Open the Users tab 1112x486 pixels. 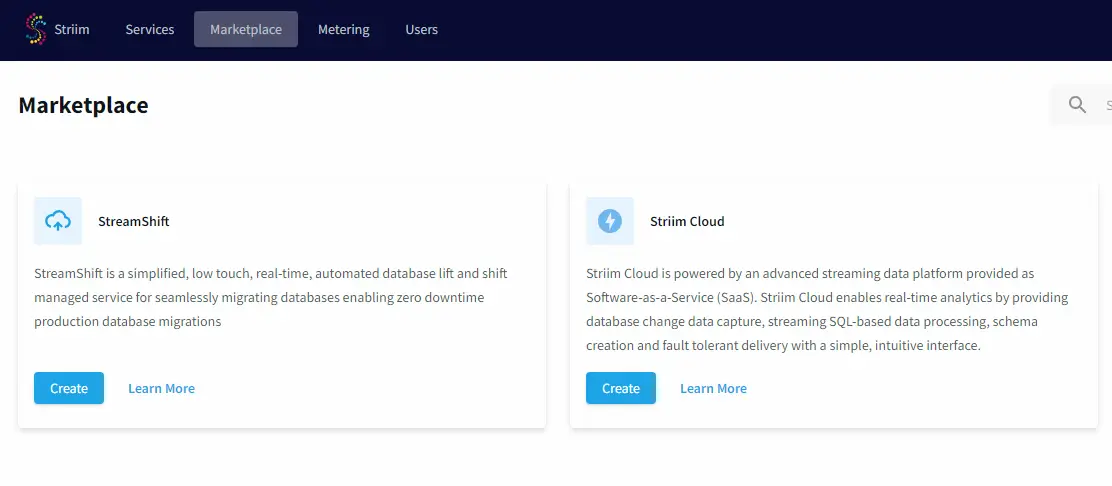421,30
